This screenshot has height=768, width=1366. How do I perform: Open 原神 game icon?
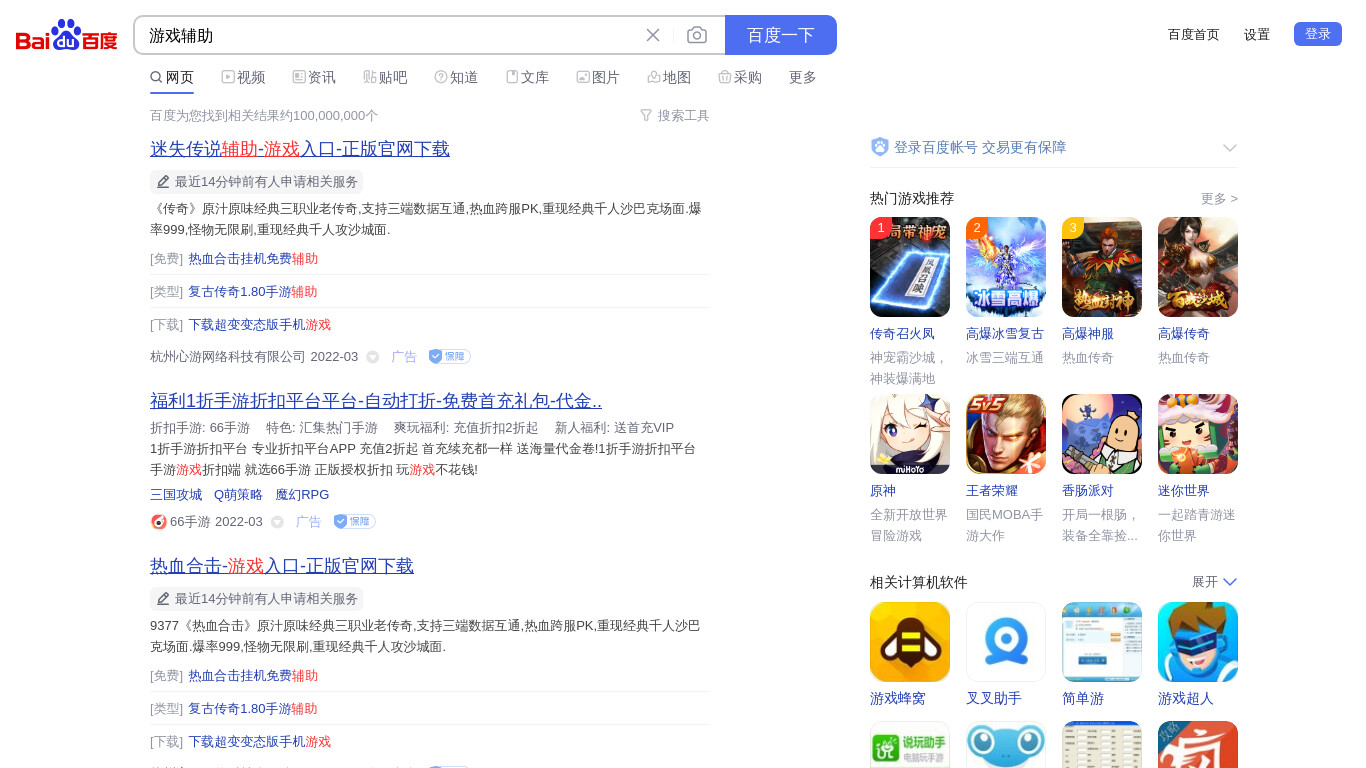(x=910, y=434)
